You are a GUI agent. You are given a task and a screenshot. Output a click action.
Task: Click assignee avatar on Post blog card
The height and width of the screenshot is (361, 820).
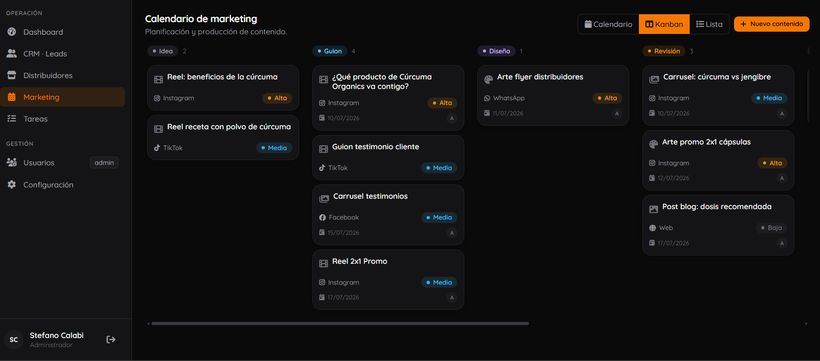pos(782,243)
